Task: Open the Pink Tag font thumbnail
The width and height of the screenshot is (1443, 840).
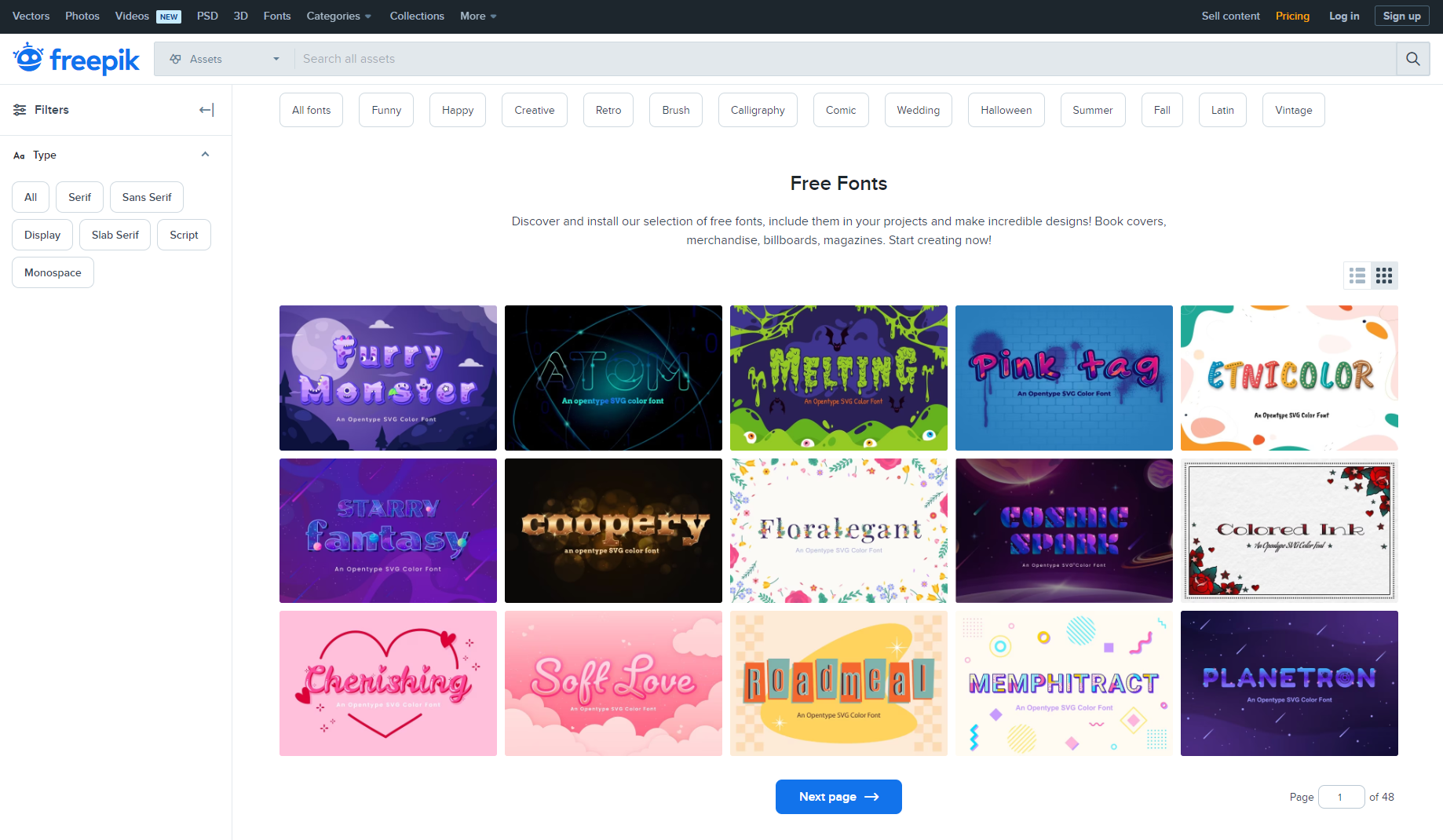Action: 1064,378
